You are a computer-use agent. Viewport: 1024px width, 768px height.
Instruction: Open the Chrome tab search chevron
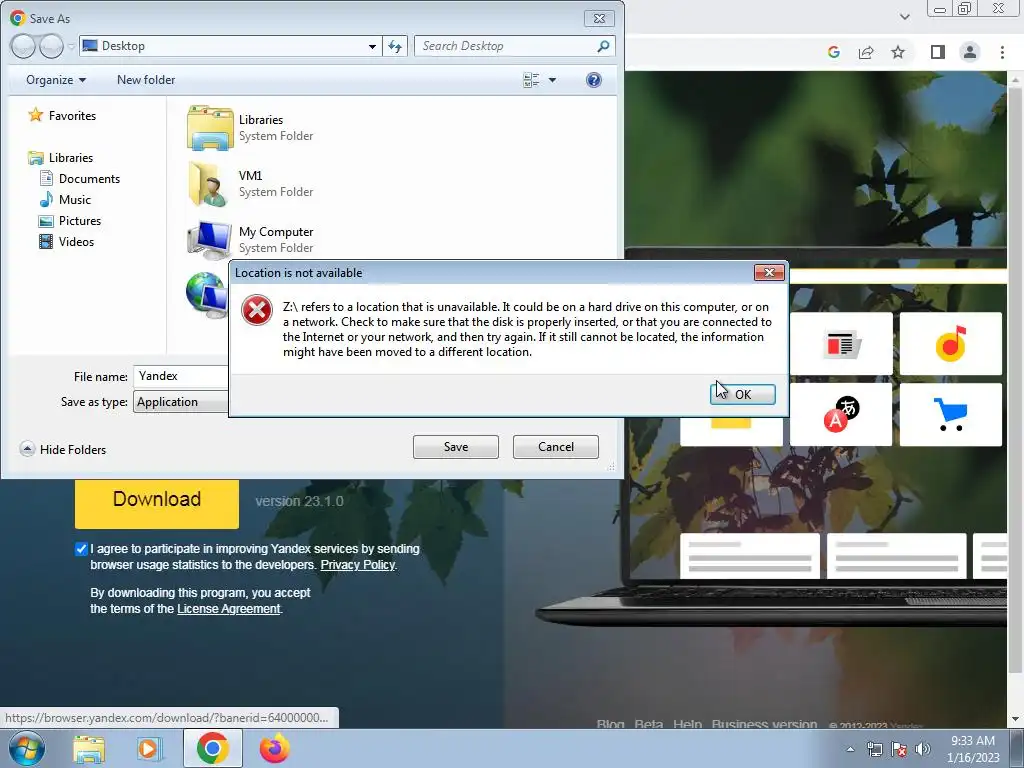click(904, 17)
